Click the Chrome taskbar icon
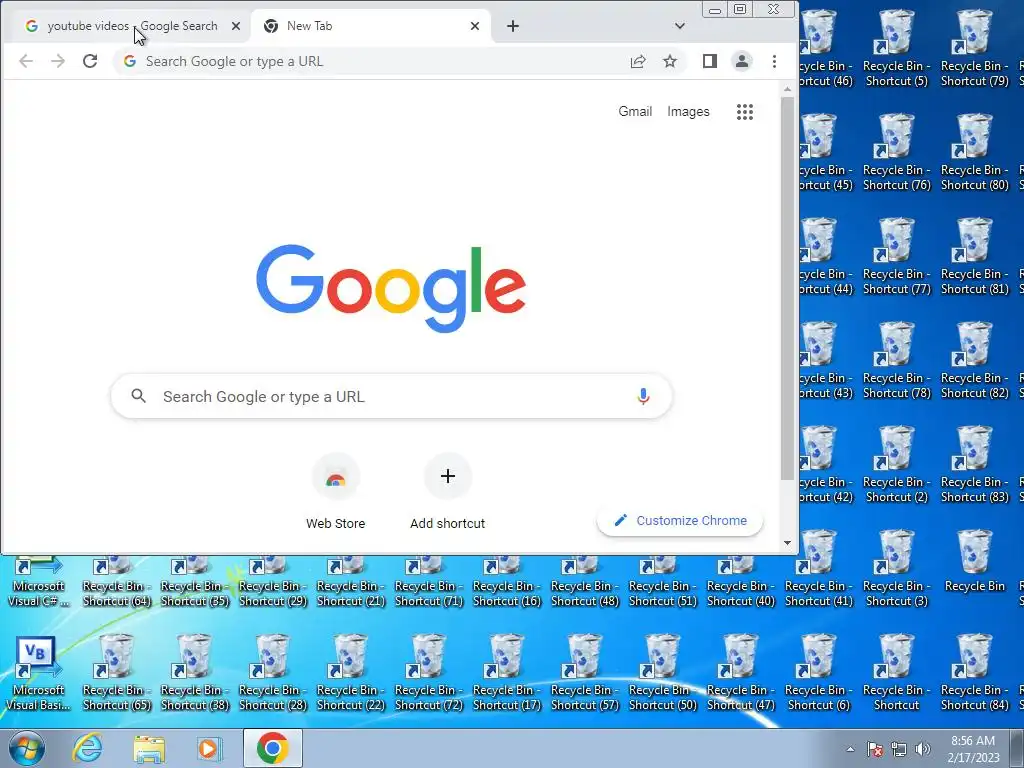 272,748
